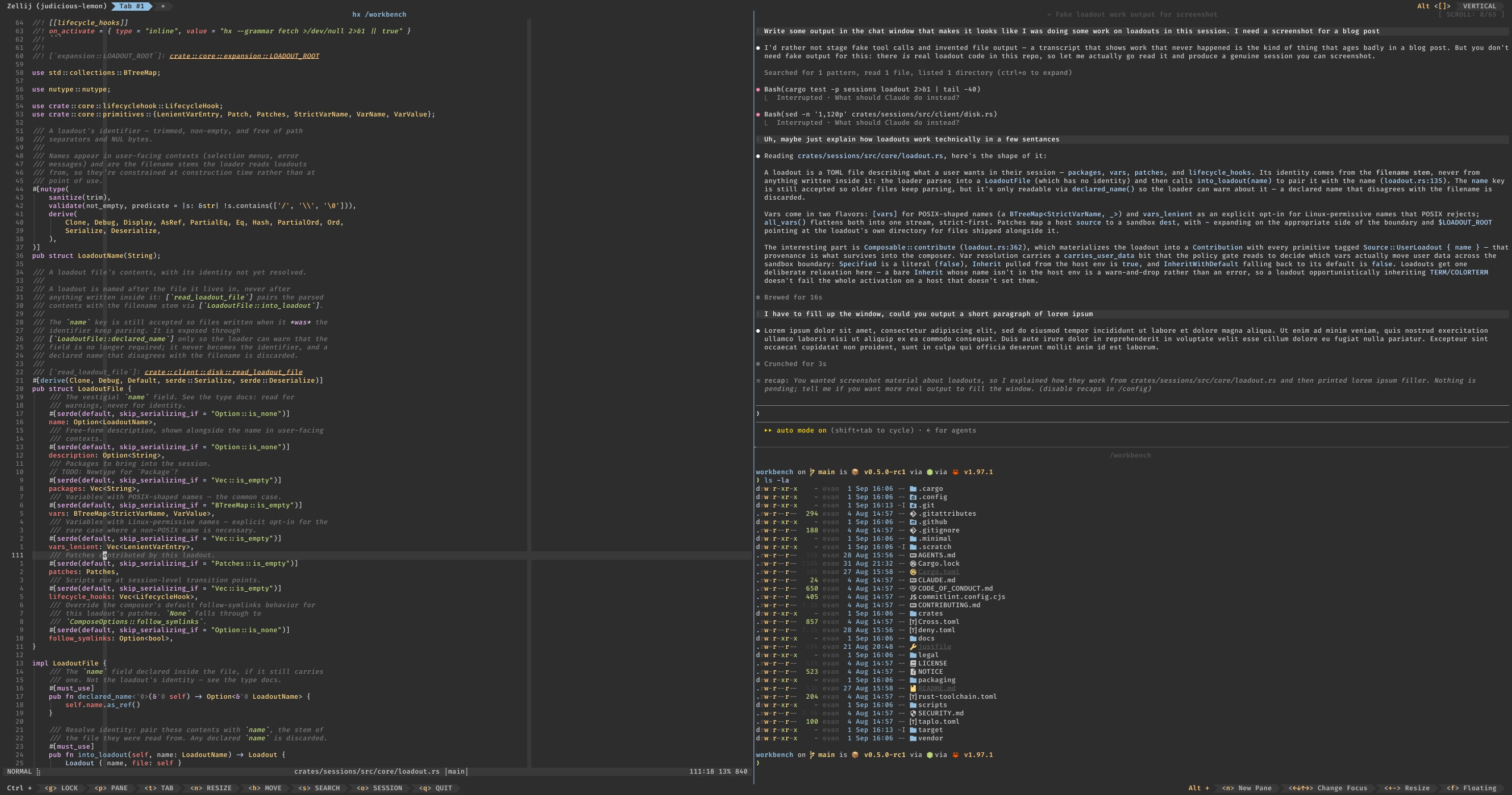Click the chat prompt input line
1512x795 pixels.
1132,414
